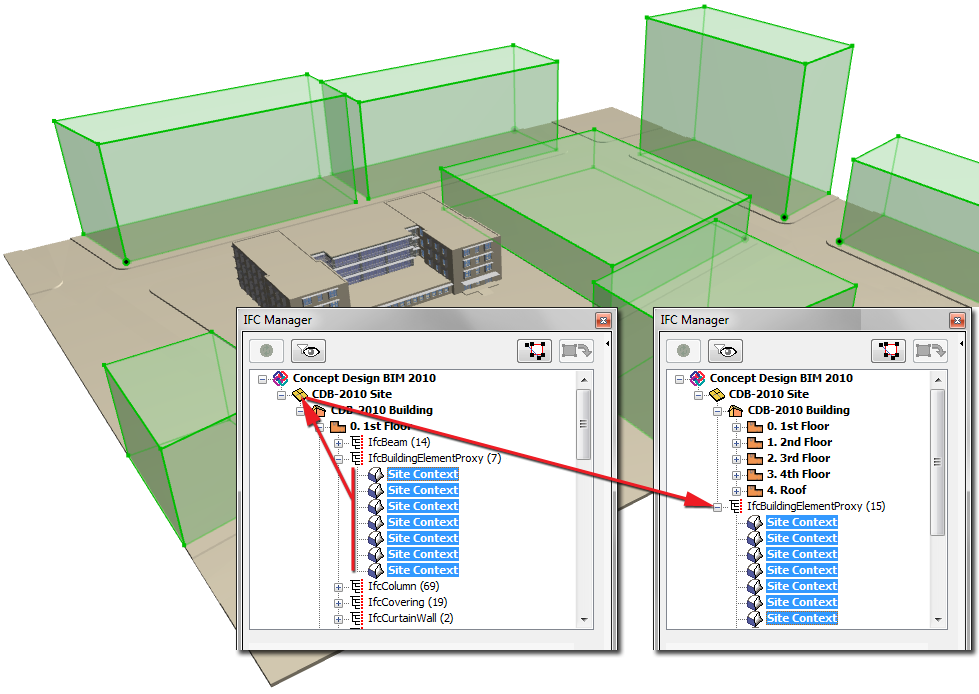Click the folder icon of 0. 1st Floor, left panel

coord(338,427)
